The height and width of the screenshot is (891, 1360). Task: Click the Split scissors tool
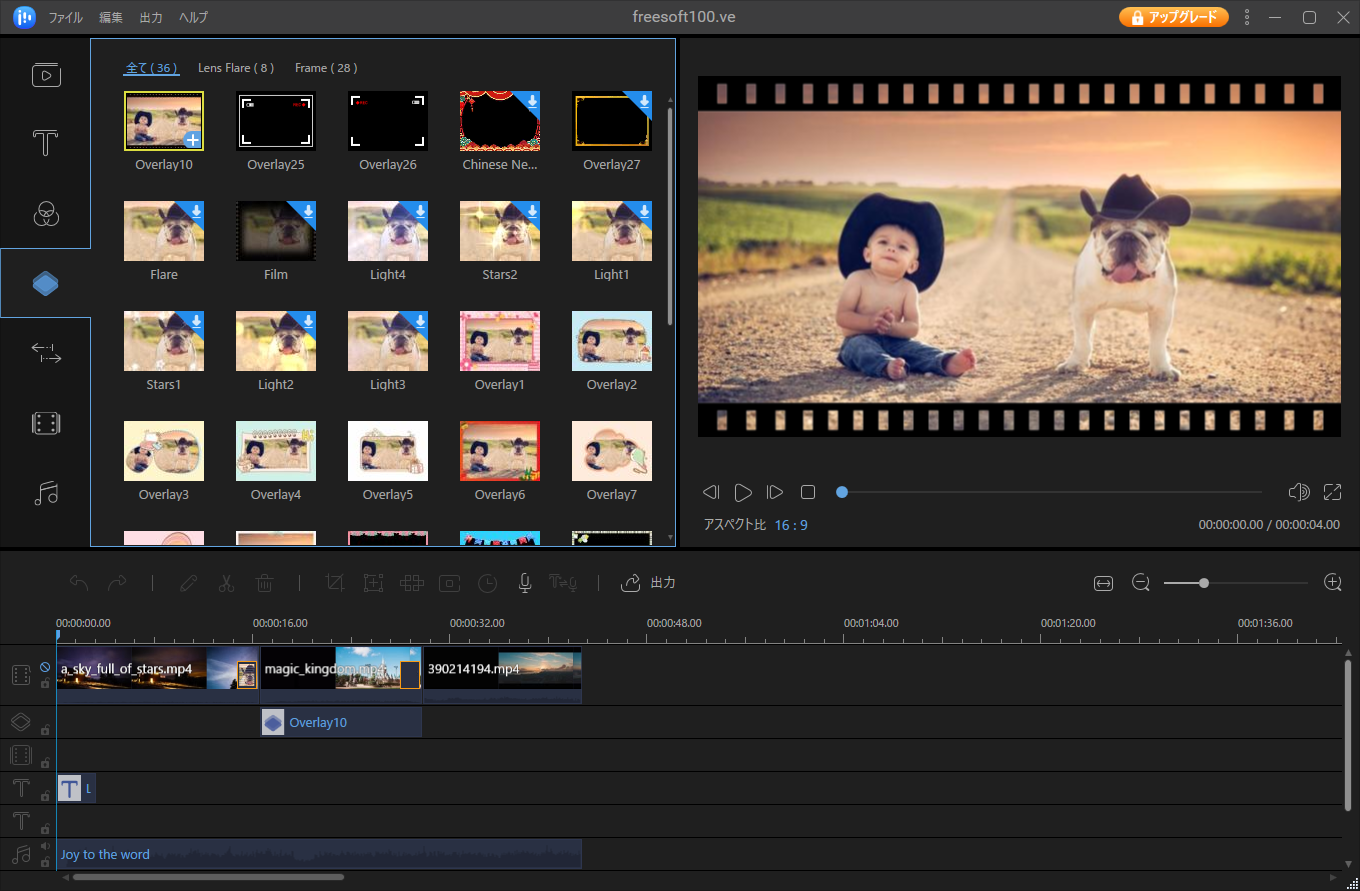click(x=226, y=583)
